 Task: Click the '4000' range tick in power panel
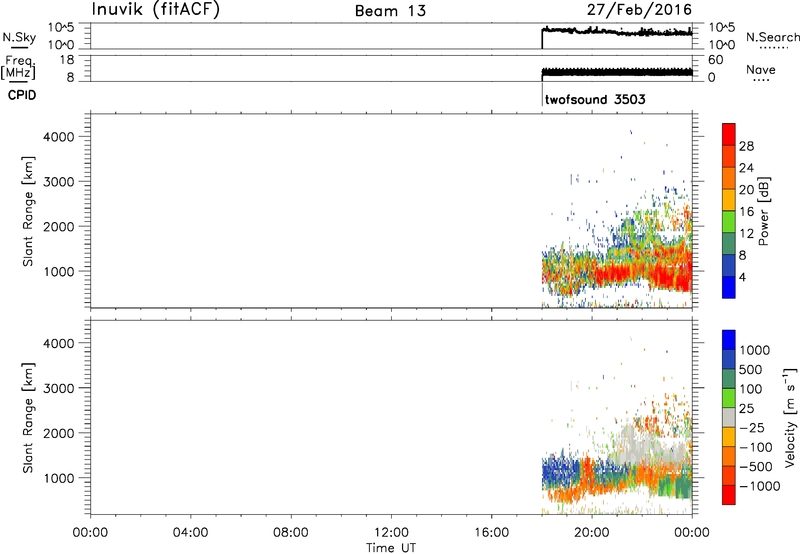[x=59, y=137]
